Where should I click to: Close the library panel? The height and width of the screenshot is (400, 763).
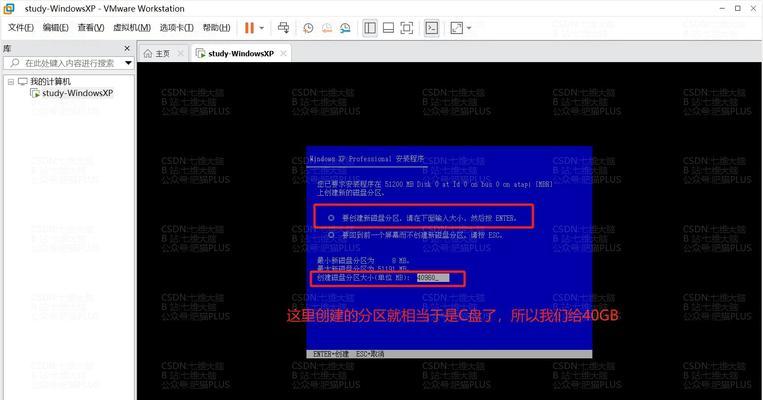[127, 48]
